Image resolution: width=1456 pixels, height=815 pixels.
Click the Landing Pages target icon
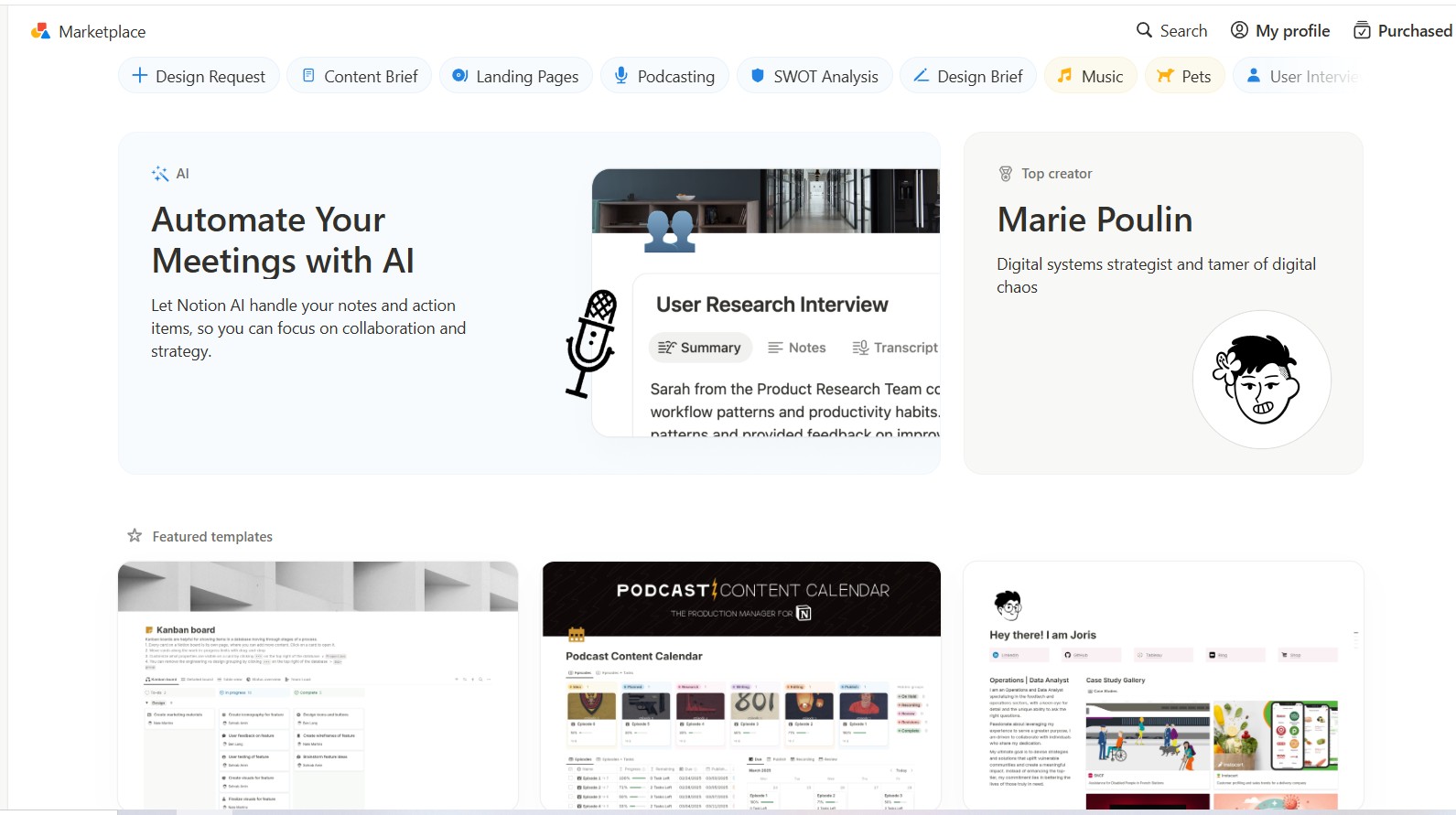[460, 75]
